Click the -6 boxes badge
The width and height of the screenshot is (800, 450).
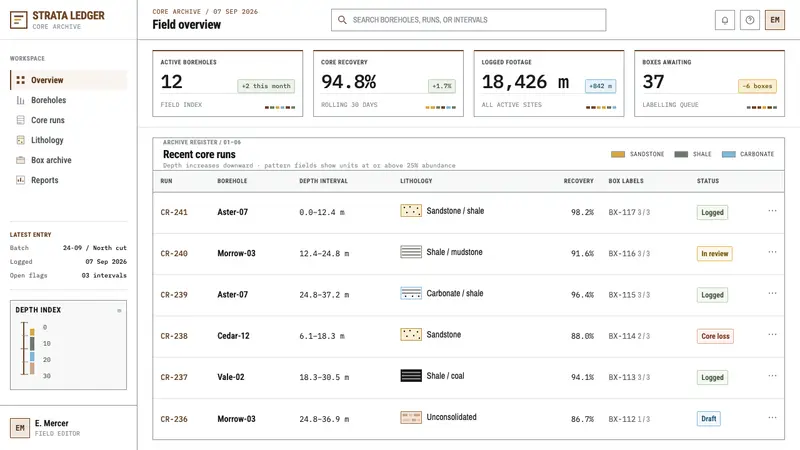click(x=757, y=86)
